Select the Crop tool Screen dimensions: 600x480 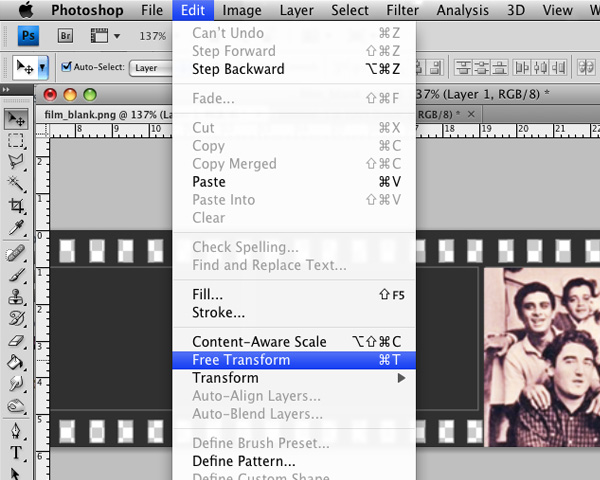click(x=16, y=205)
